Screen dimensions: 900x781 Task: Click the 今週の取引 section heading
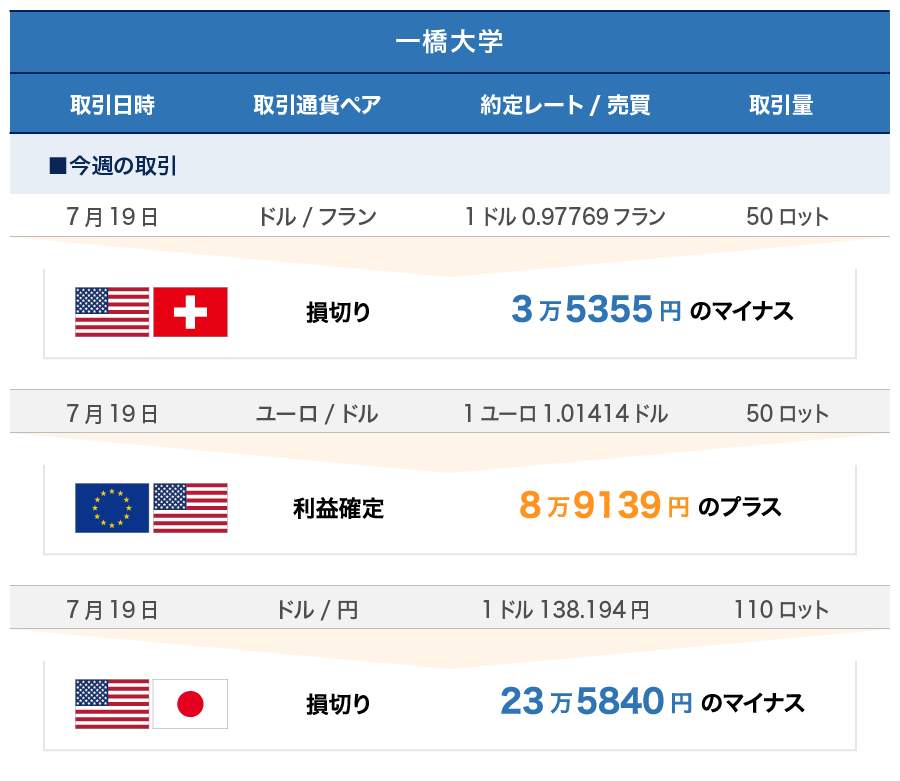pyautogui.click(x=113, y=166)
